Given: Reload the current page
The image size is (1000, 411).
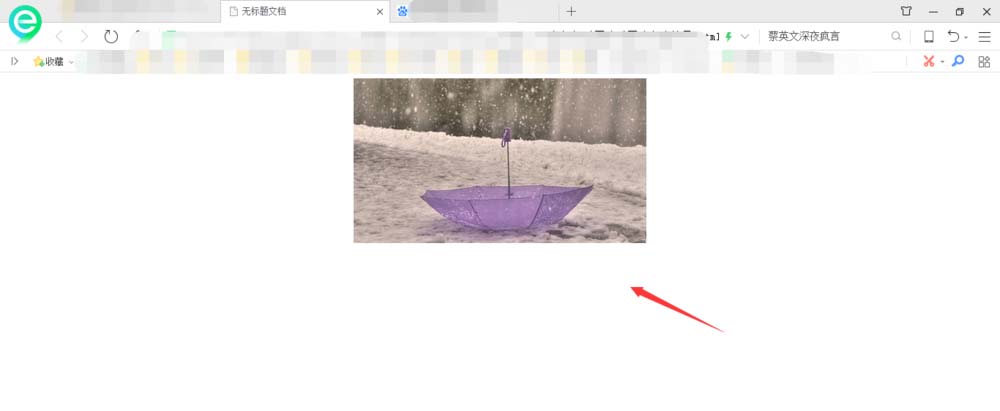Looking at the screenshot, I should (x=111, y=36).
